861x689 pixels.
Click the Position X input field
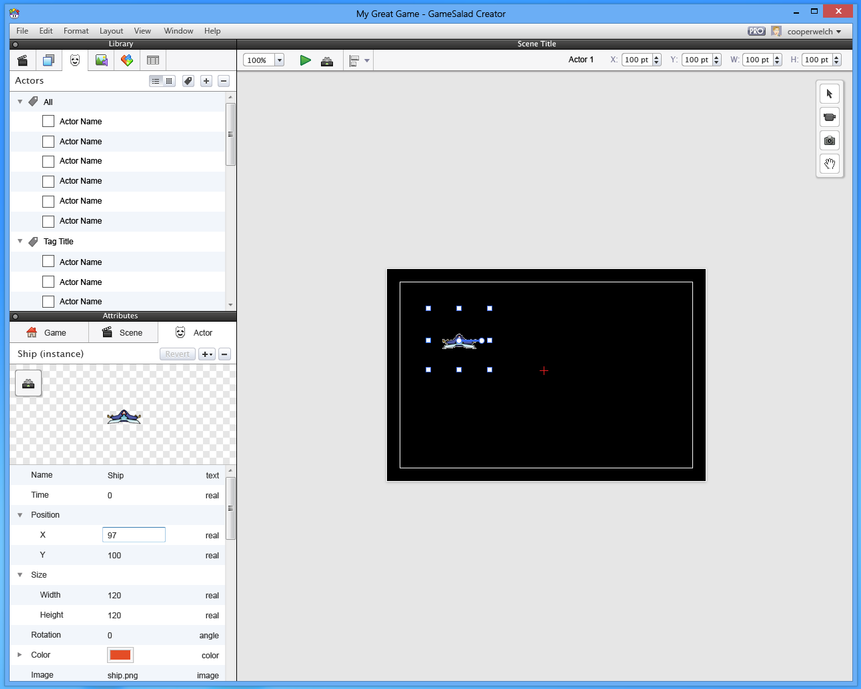tap(134, 535)
